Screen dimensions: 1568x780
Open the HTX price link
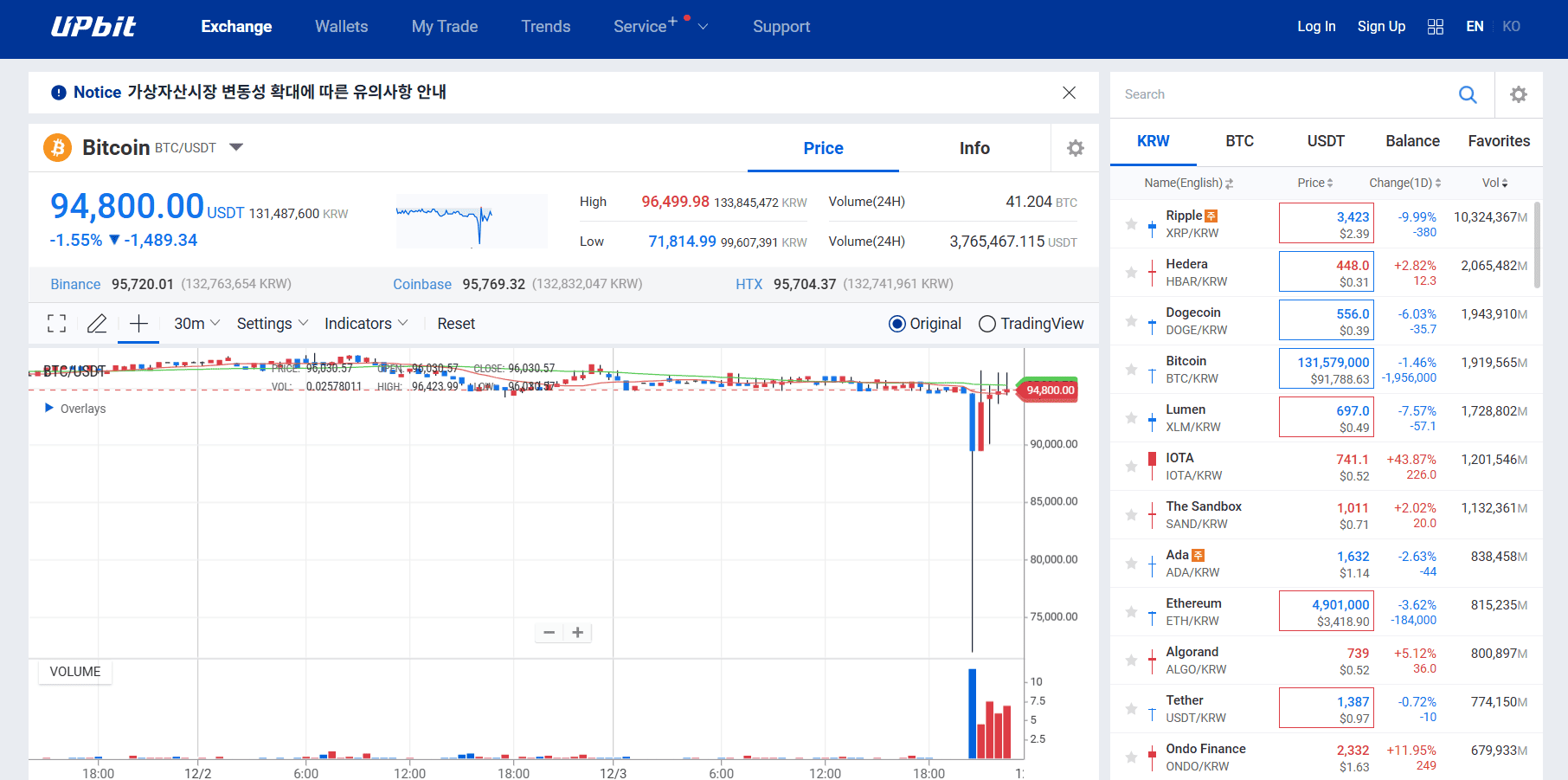click(x=749, y=284)
